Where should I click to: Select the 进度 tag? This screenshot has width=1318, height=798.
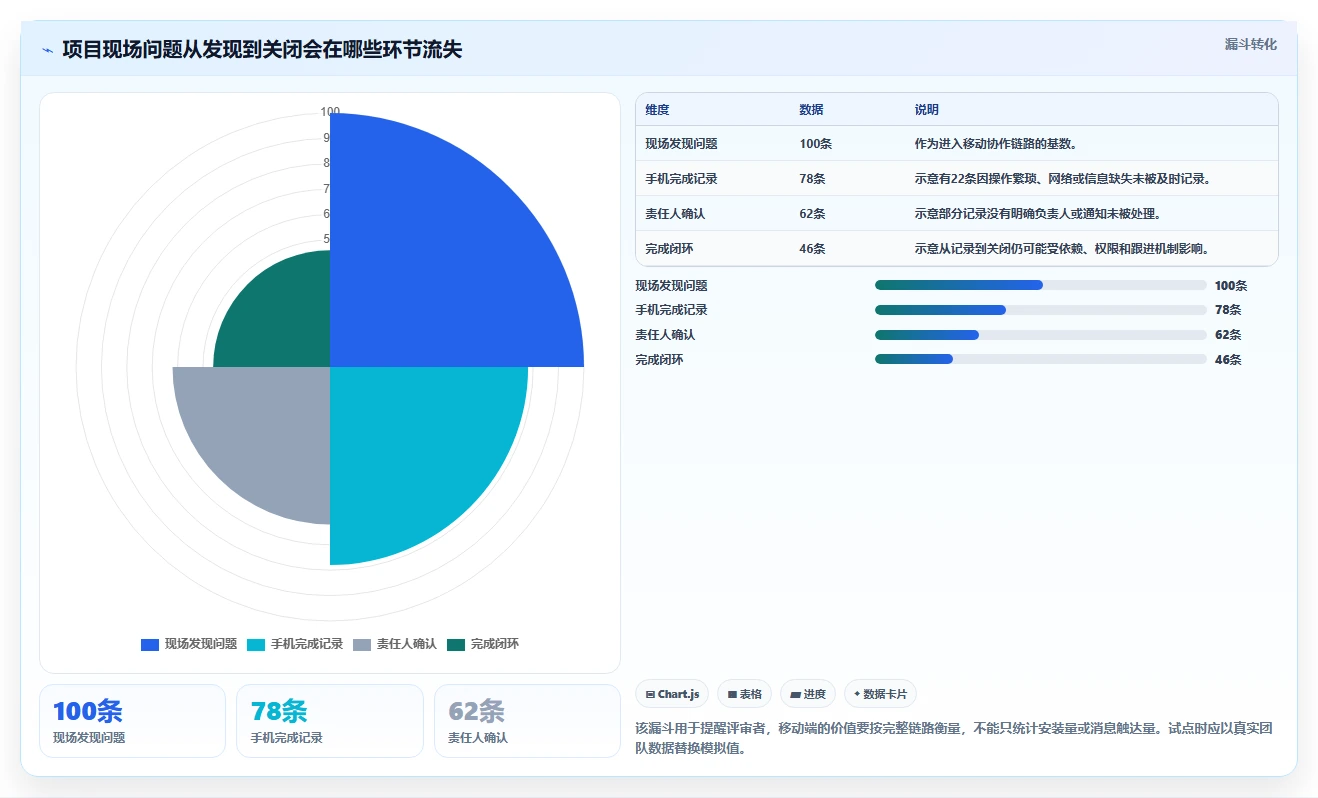[x=807, y=694]
